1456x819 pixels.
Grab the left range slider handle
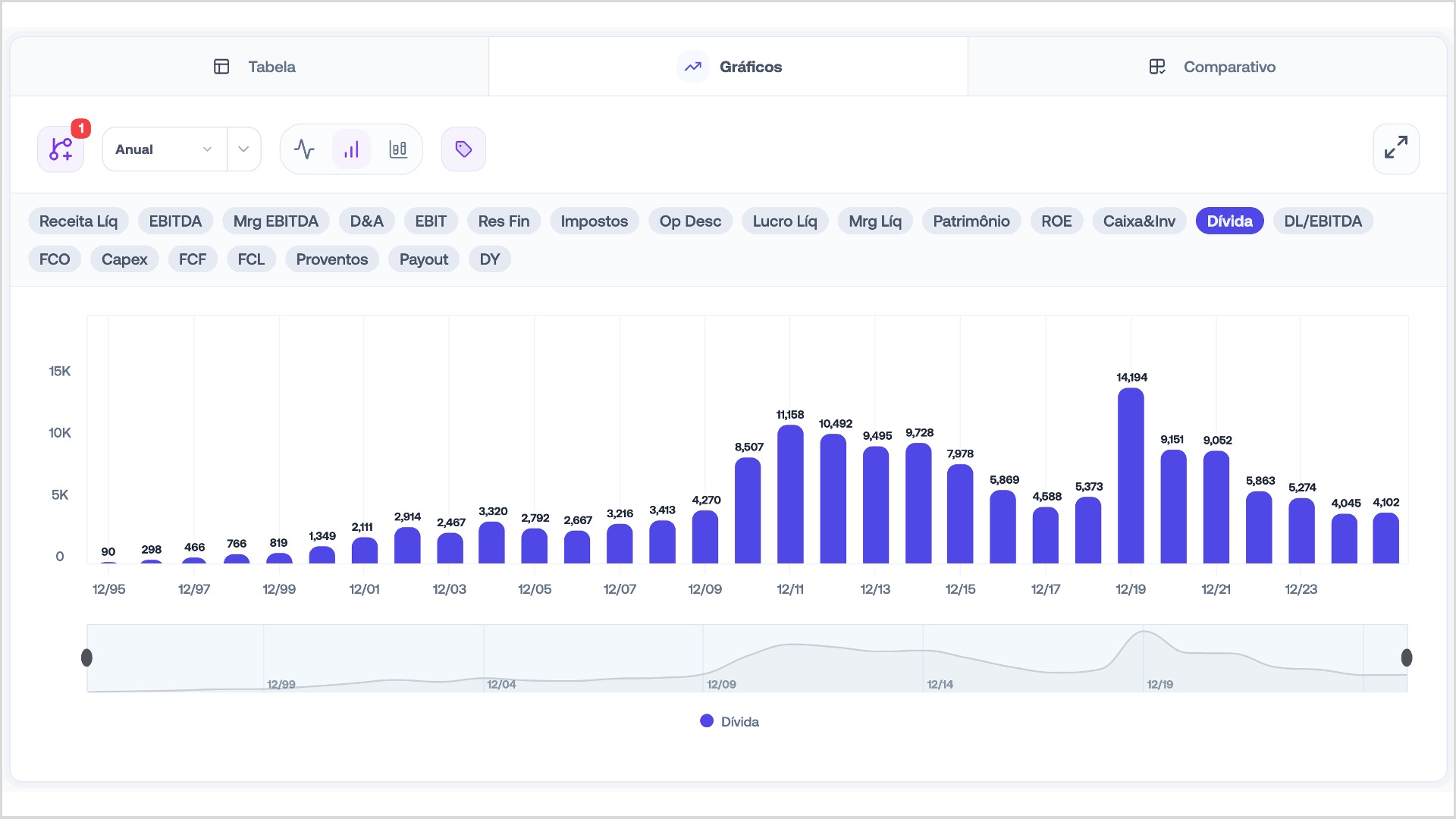[x=87, y=657]
